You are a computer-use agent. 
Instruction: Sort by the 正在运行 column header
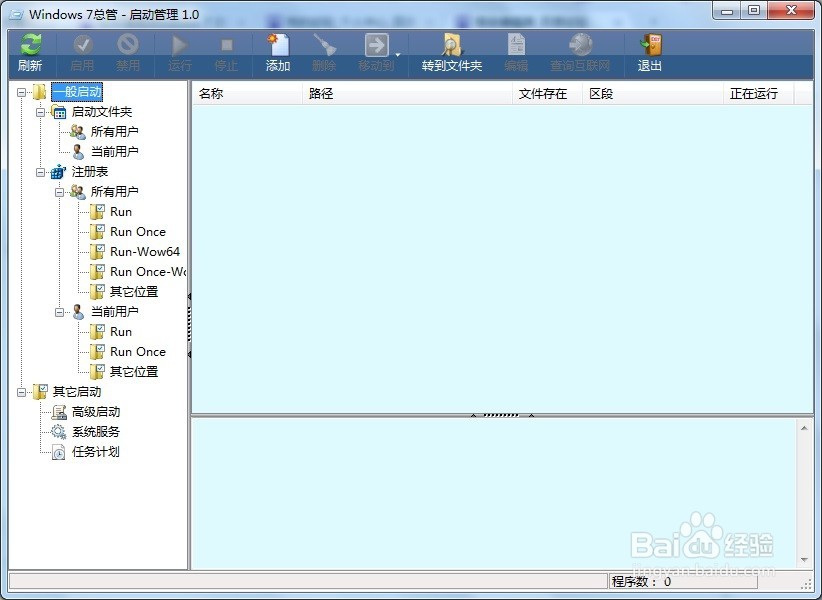pos(759,93)
